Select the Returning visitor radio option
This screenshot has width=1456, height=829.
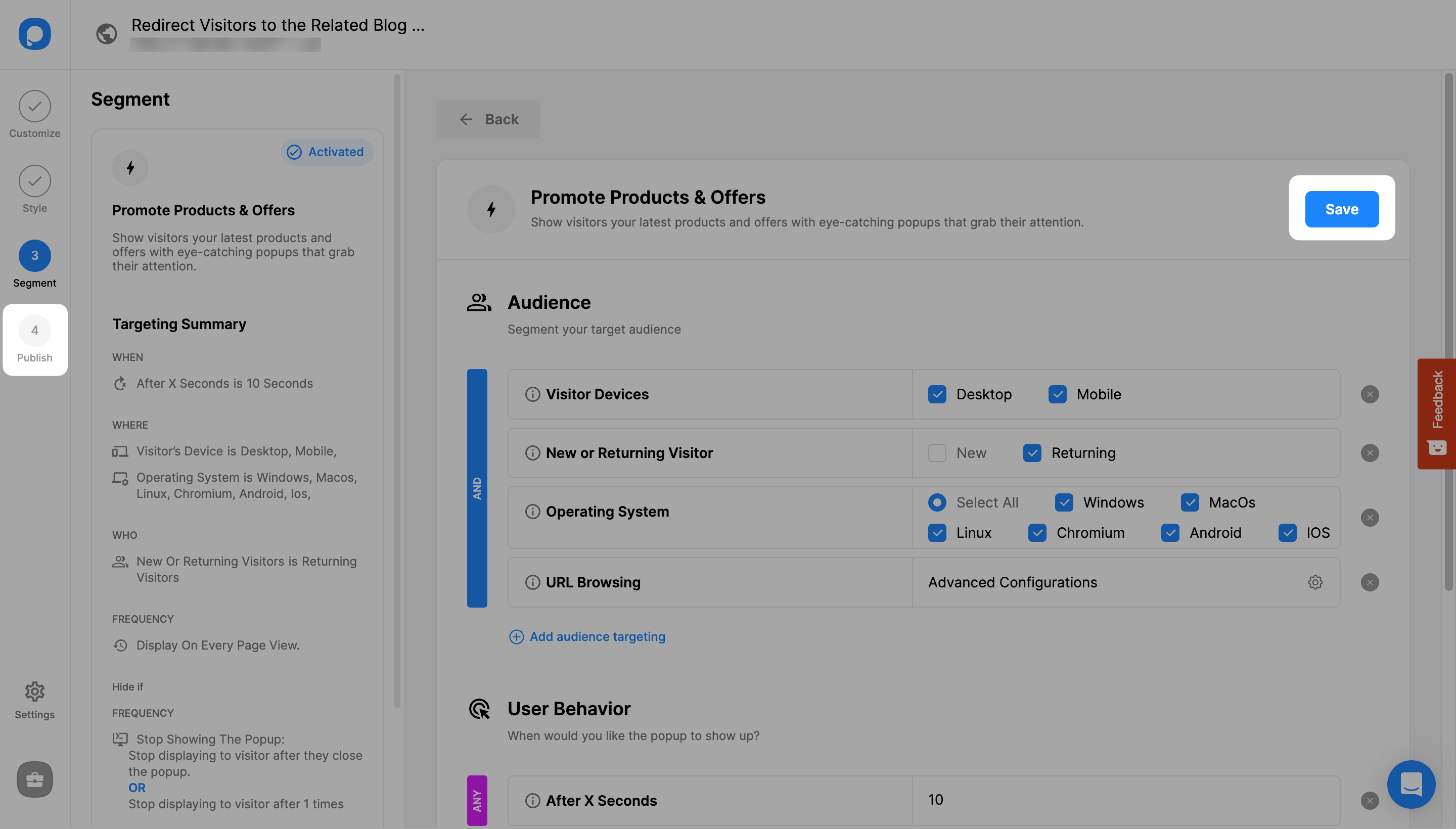1032,453
